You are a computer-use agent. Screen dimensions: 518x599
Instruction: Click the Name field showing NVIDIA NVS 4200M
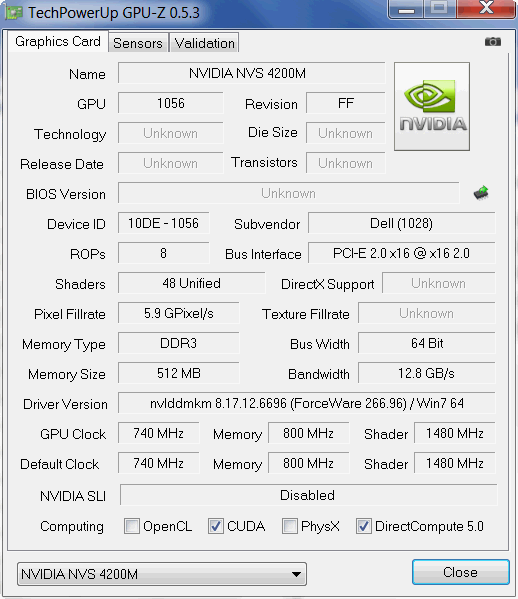251,73
